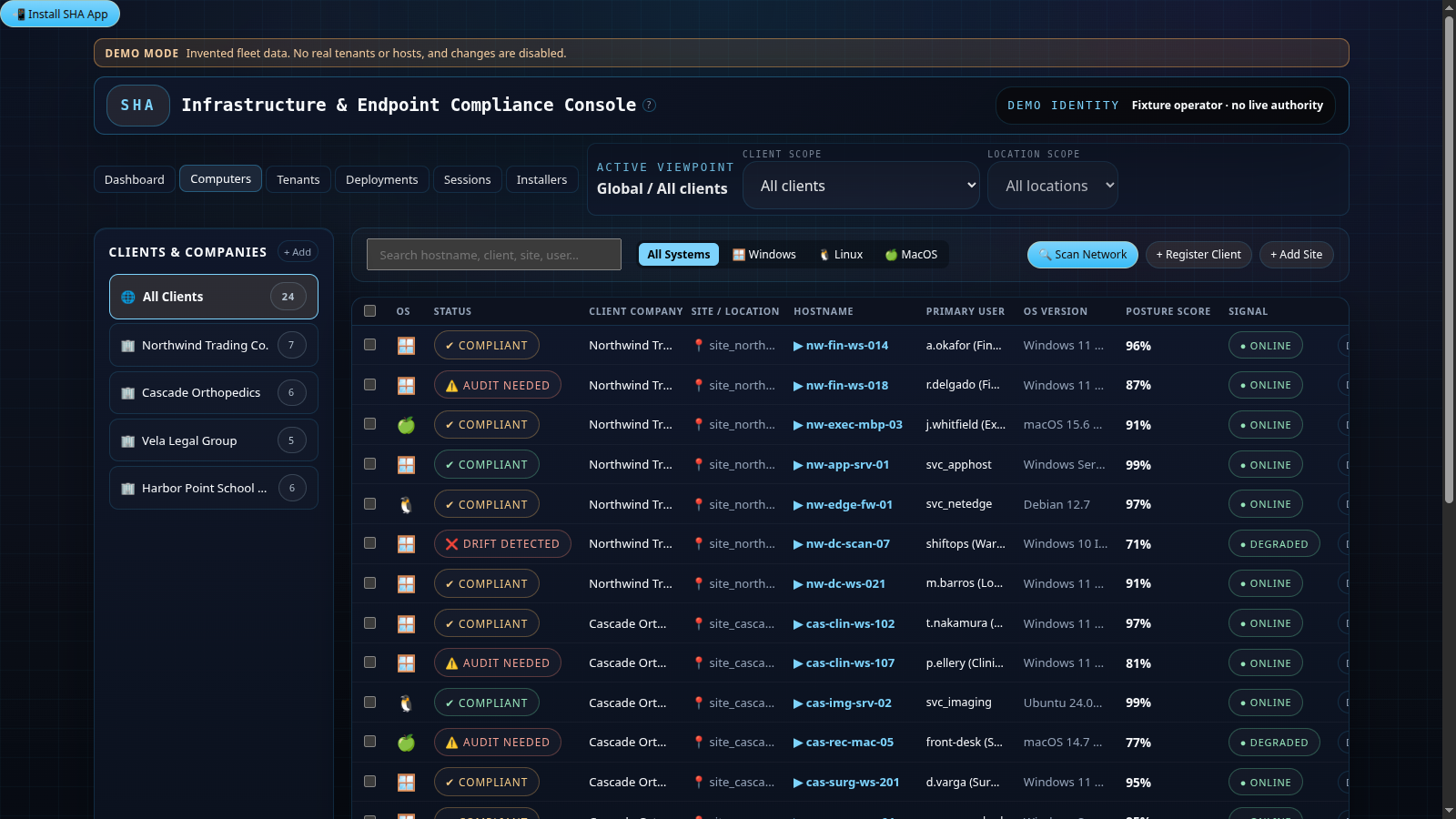Click the Linux penguin icon for nw-edge-fw-01

[x=406, y=504]
